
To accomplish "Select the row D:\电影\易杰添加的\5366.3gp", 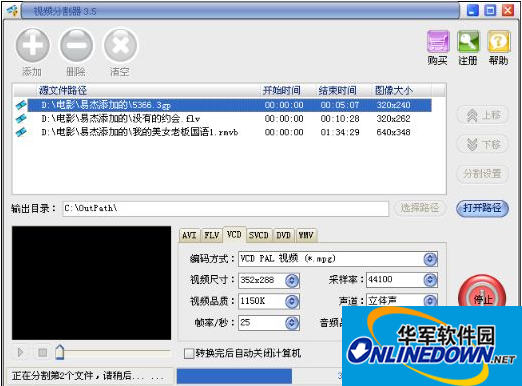I will click(x=229, y=105).
